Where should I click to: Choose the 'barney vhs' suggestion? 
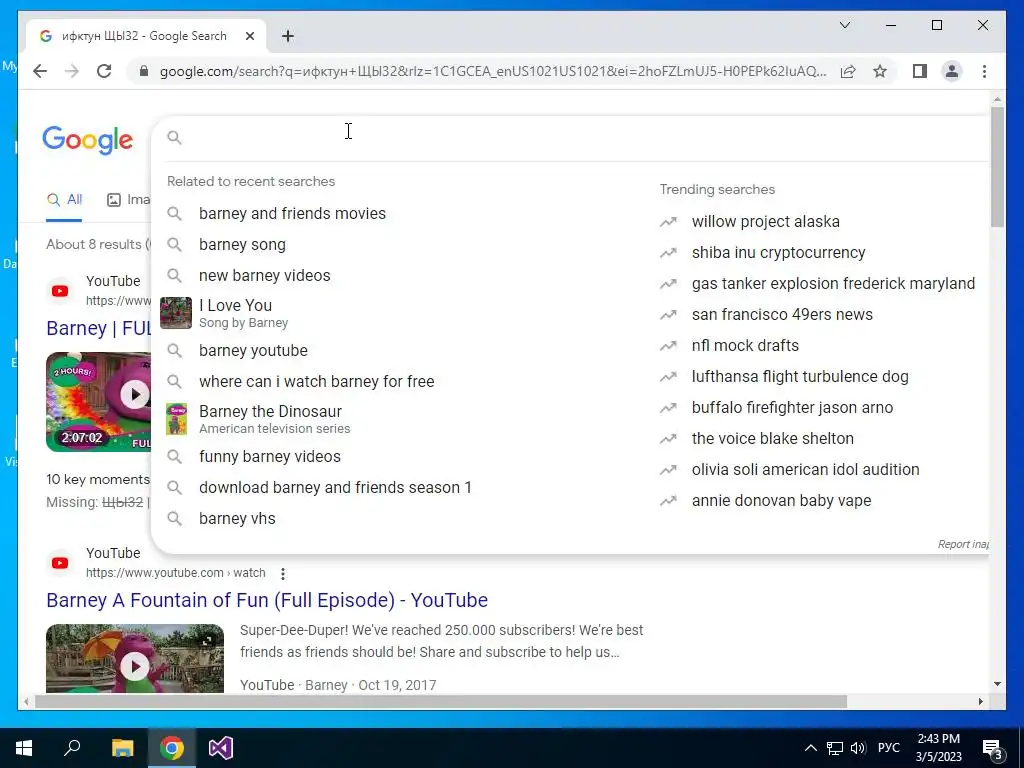pos(237,519)
